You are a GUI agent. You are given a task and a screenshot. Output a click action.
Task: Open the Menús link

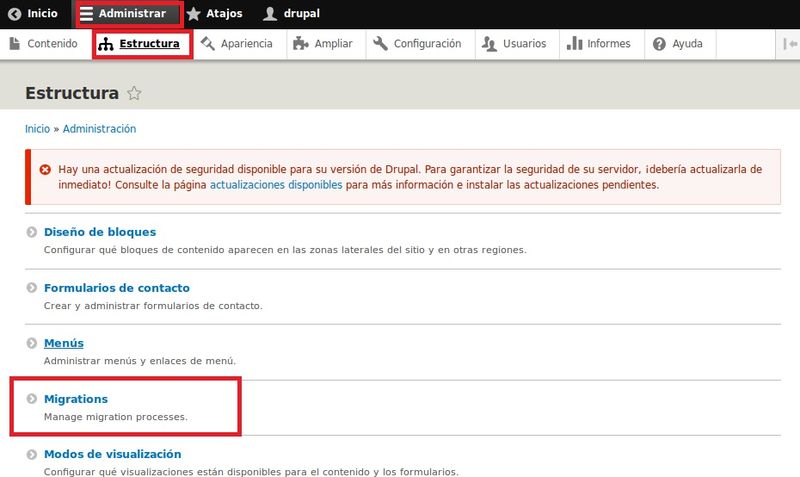[64, 343]
